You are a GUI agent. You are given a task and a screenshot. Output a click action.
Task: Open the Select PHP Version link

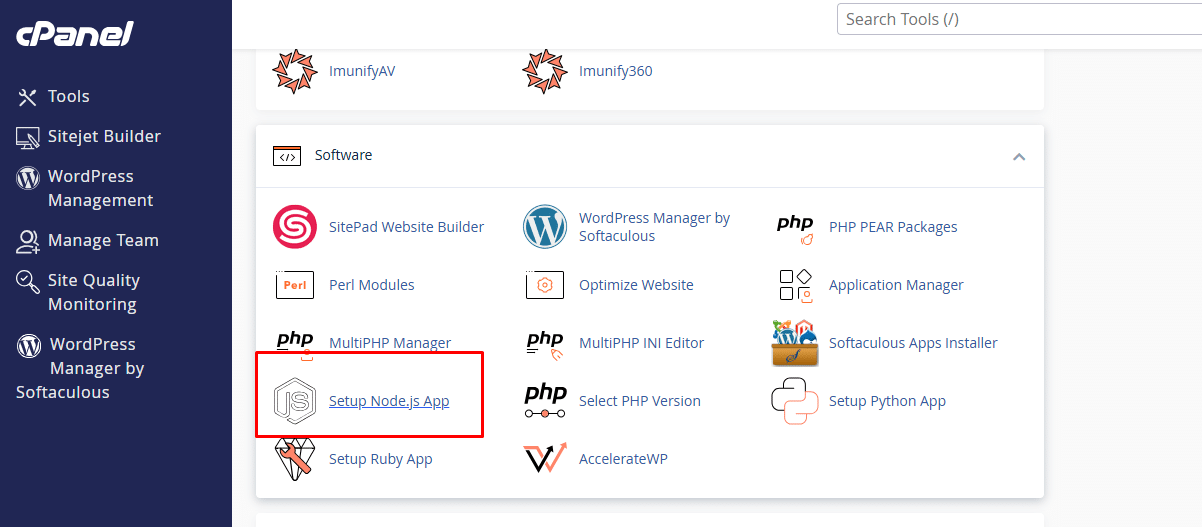click(640, 401)
